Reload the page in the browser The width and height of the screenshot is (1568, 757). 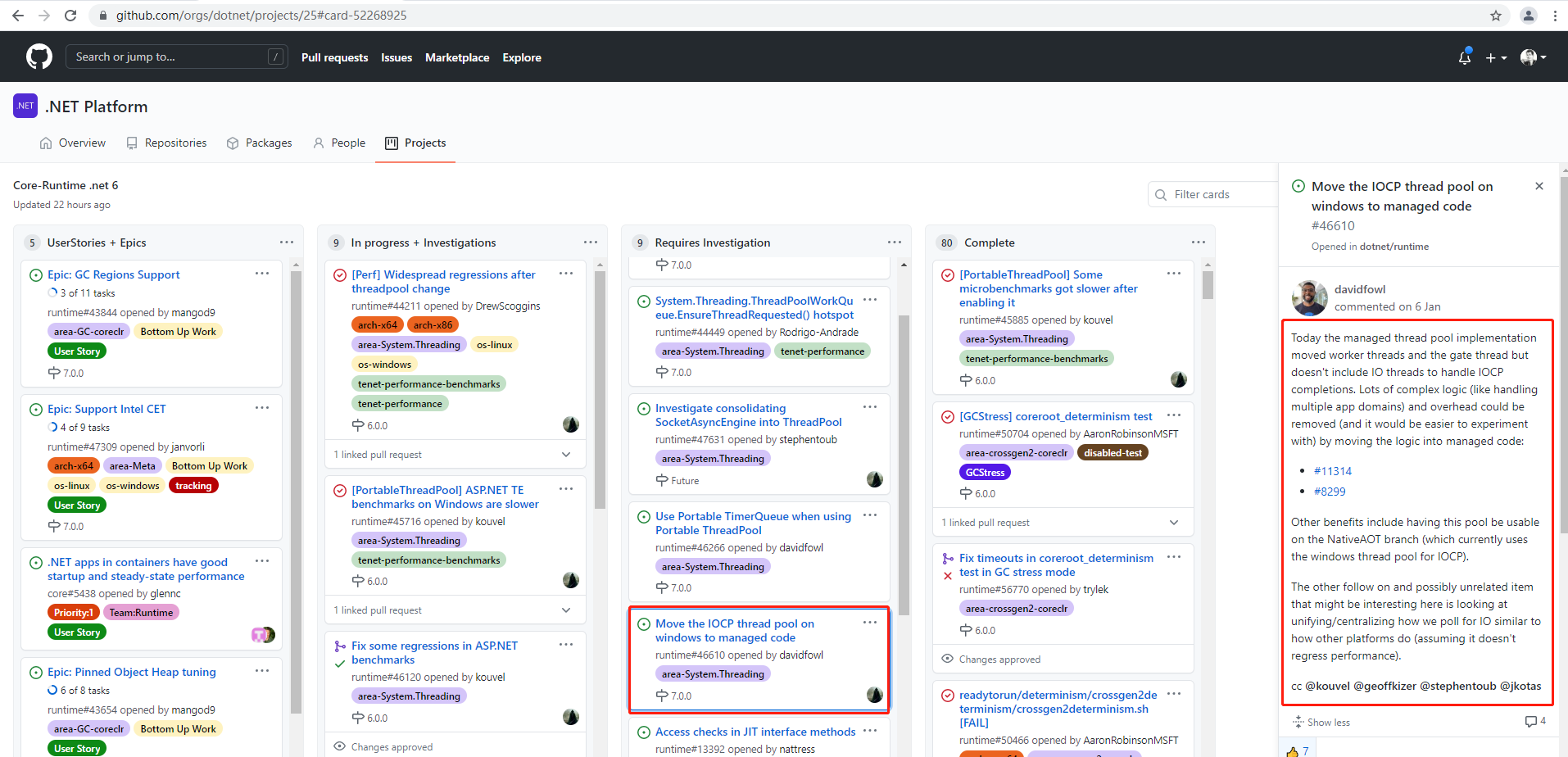pyautogui.click(x=70, y=16)
